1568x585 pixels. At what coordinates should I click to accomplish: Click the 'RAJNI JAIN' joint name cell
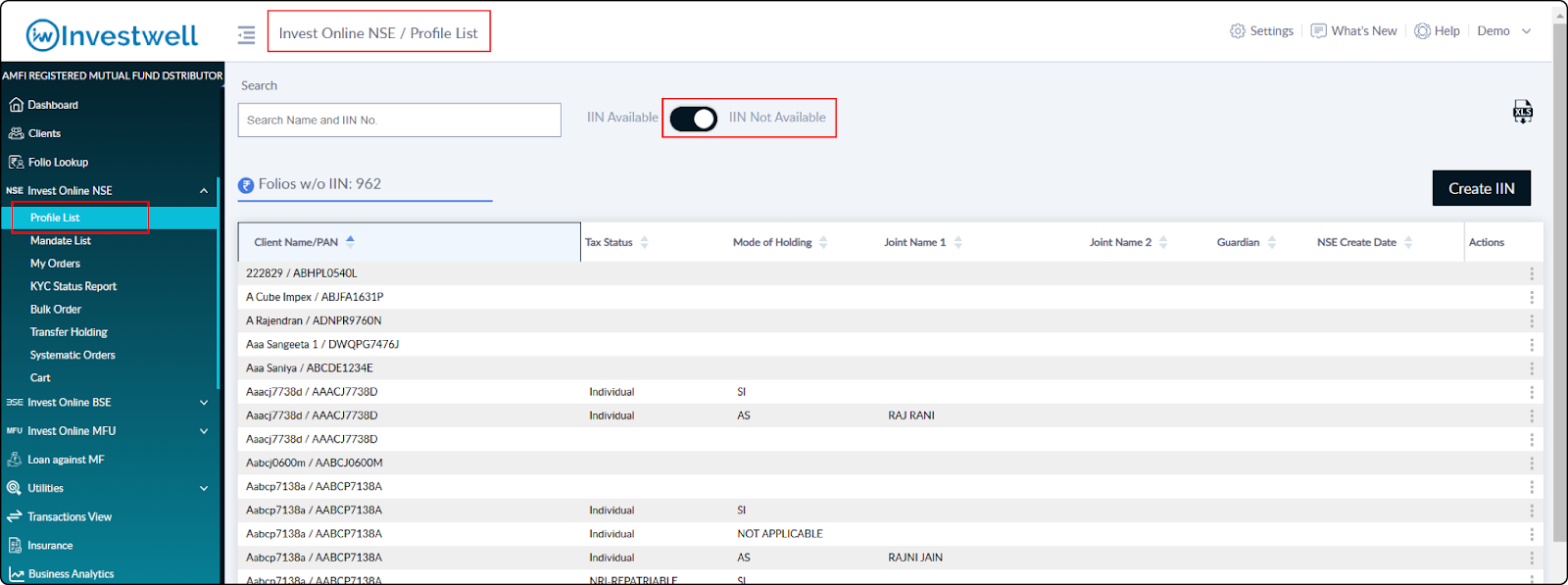915,558
